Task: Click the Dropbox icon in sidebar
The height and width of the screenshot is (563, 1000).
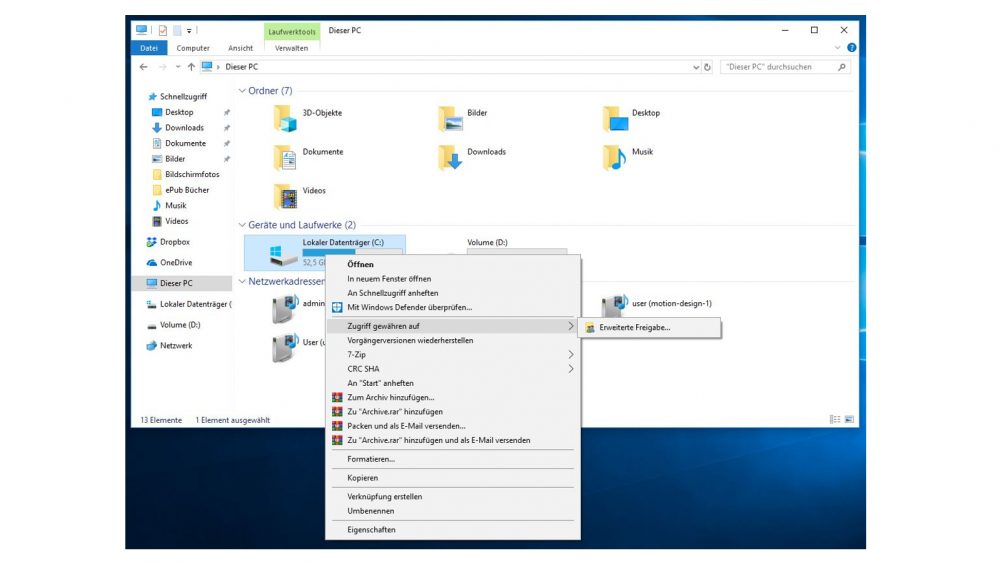Action: pos(153,242)
